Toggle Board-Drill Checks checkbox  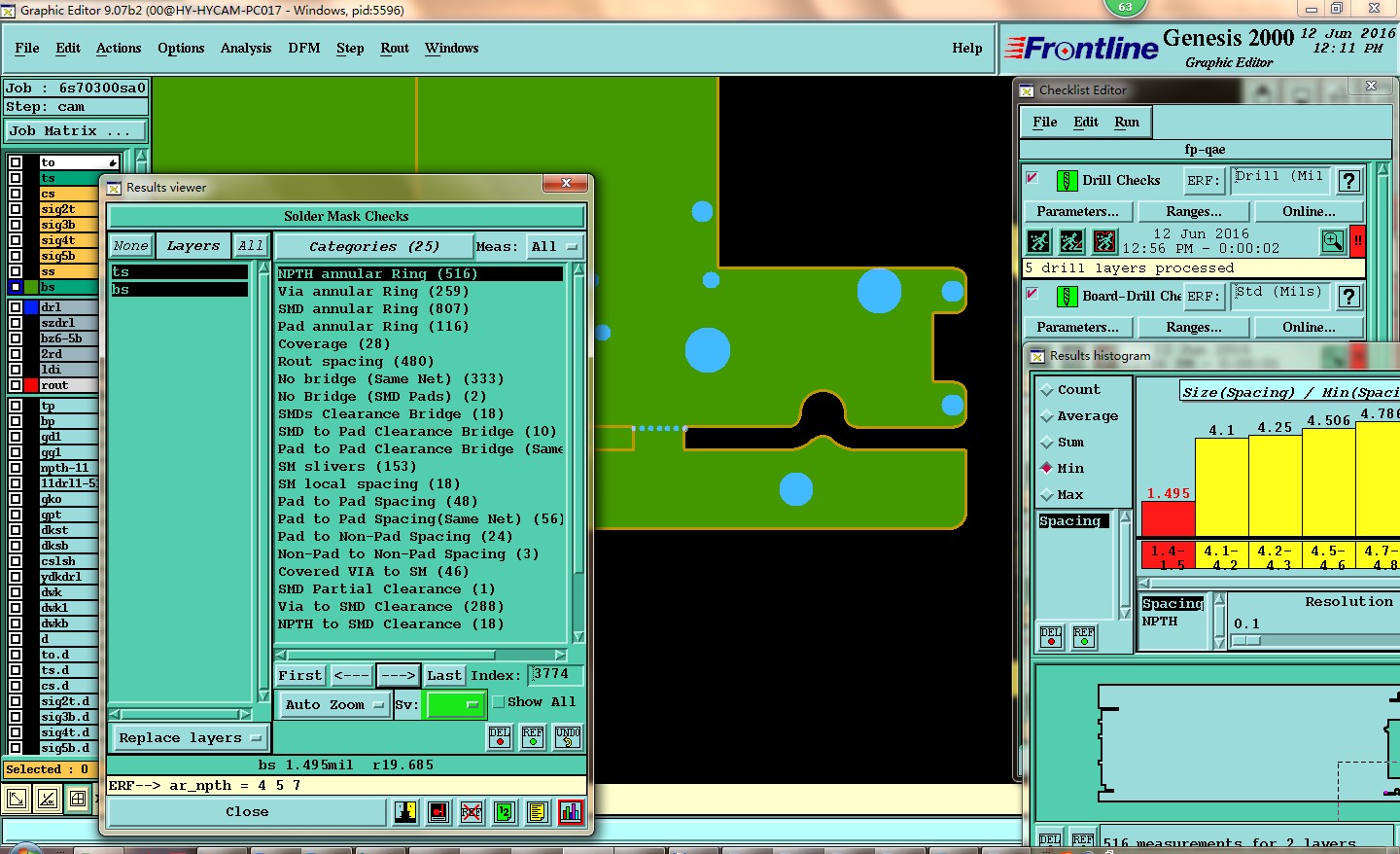pyautogui.click(x=1032, y=294)
